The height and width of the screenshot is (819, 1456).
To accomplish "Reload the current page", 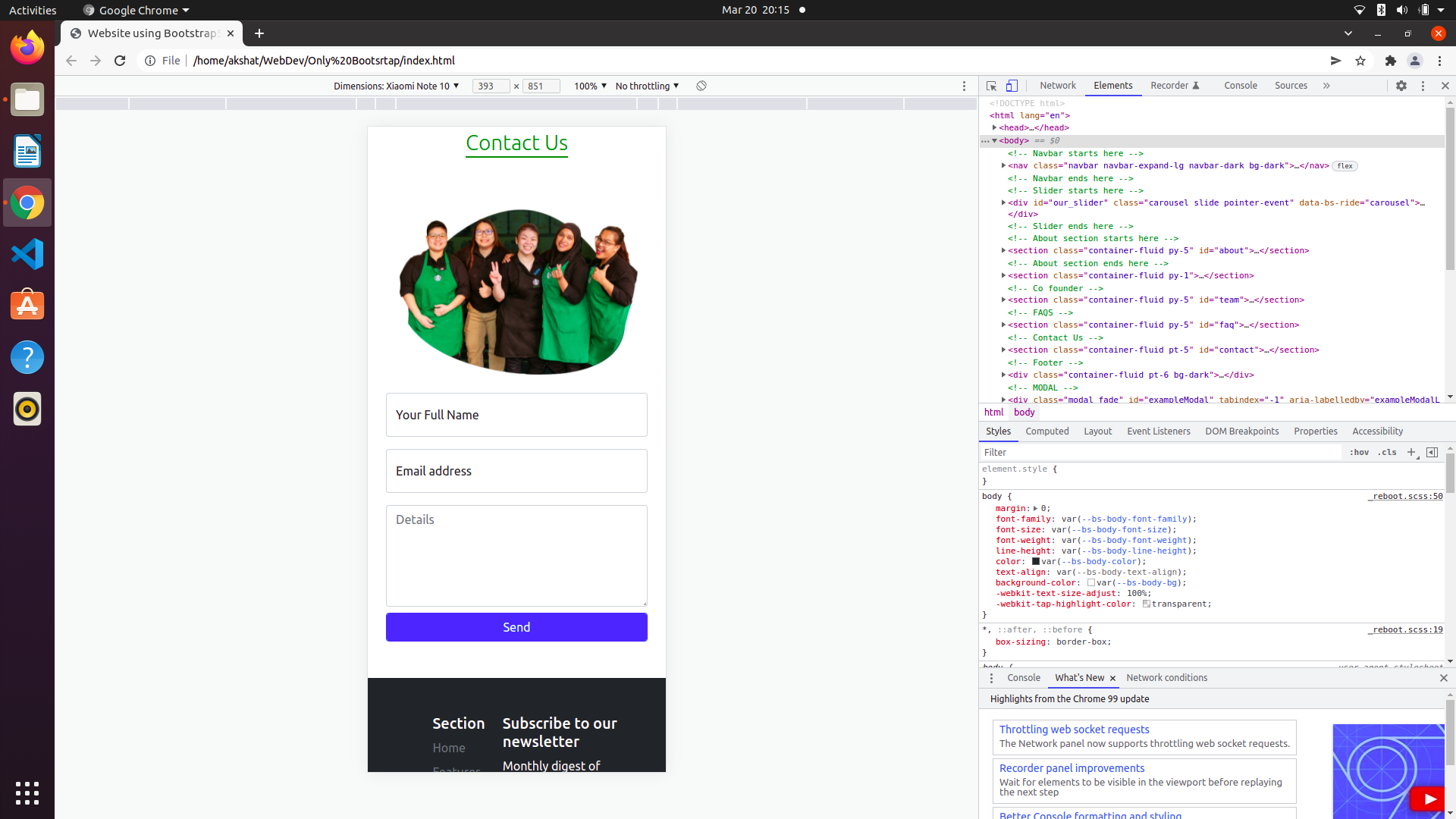I will click(120, 61).
